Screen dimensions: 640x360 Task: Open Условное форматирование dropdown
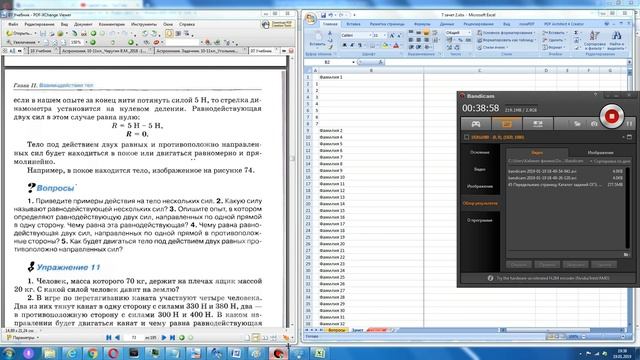pyautogui.click(x=506, y=33)
